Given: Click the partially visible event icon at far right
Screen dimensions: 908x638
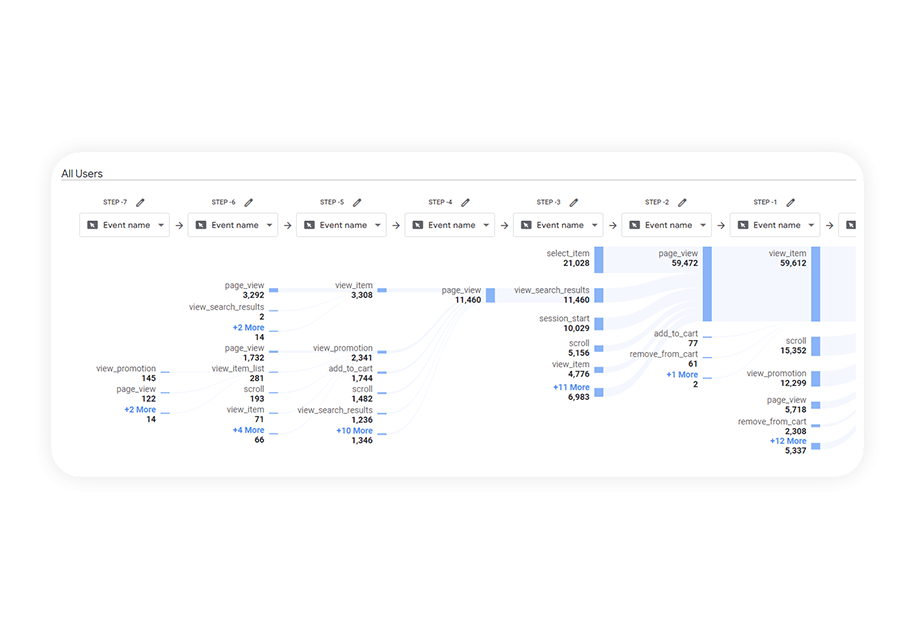Looking at the screenshot, I should (851, 225).
